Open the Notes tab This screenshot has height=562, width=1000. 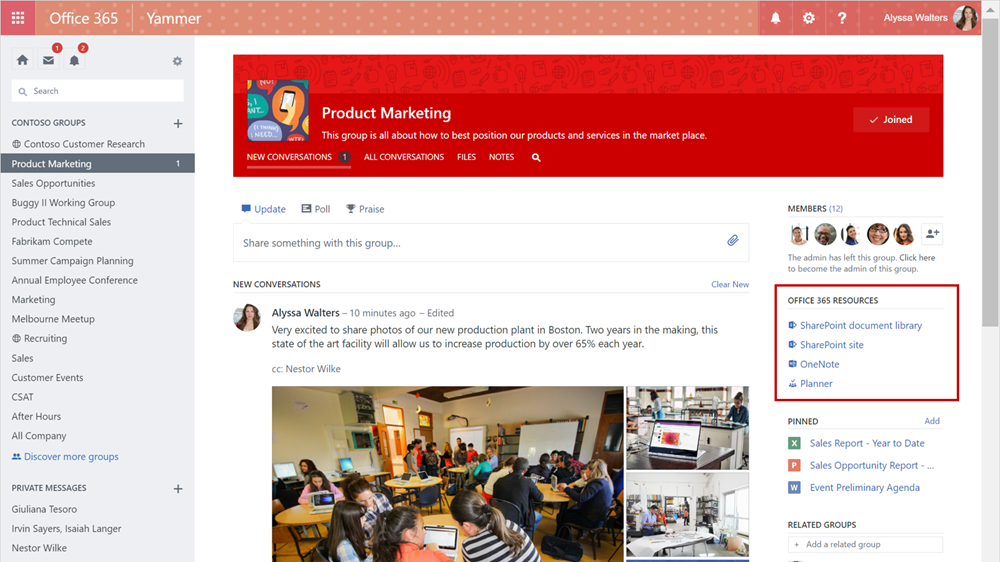click(x=501, y=157)
